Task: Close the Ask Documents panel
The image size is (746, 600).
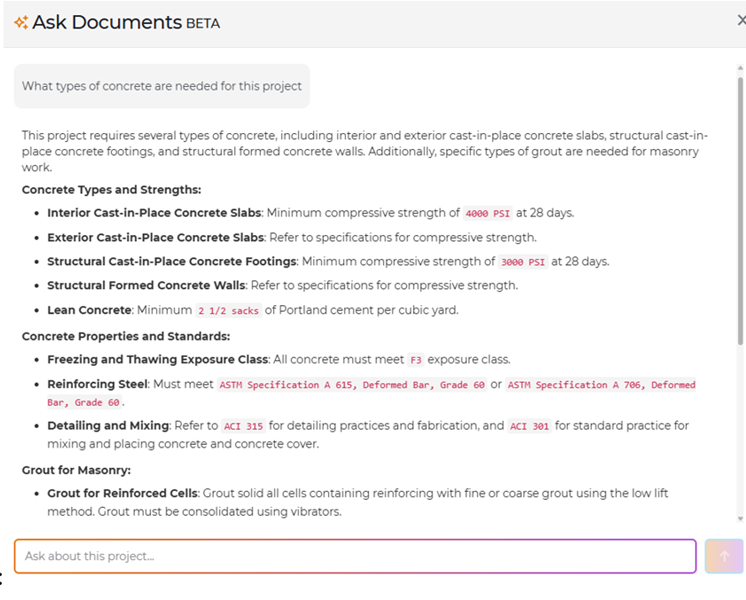Action: click(x=741, y=20)
